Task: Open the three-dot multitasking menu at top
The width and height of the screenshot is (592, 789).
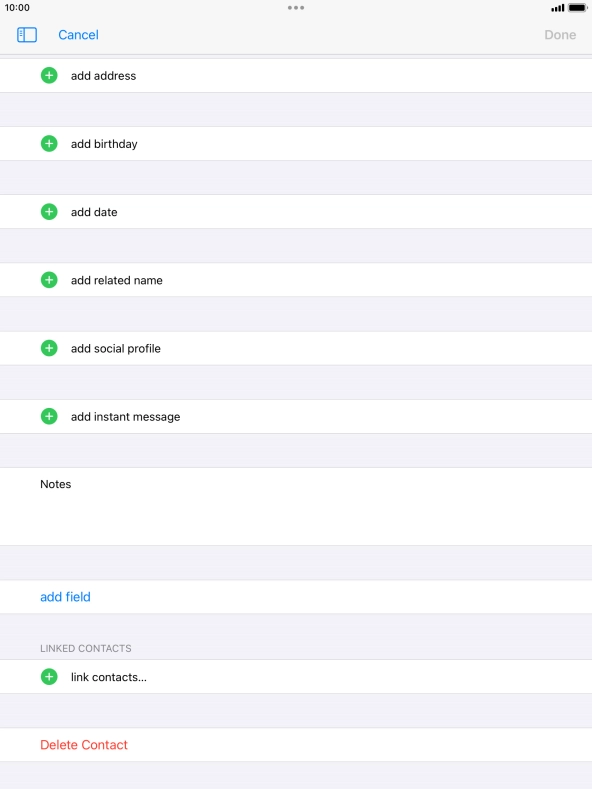Action: (296, 8)
